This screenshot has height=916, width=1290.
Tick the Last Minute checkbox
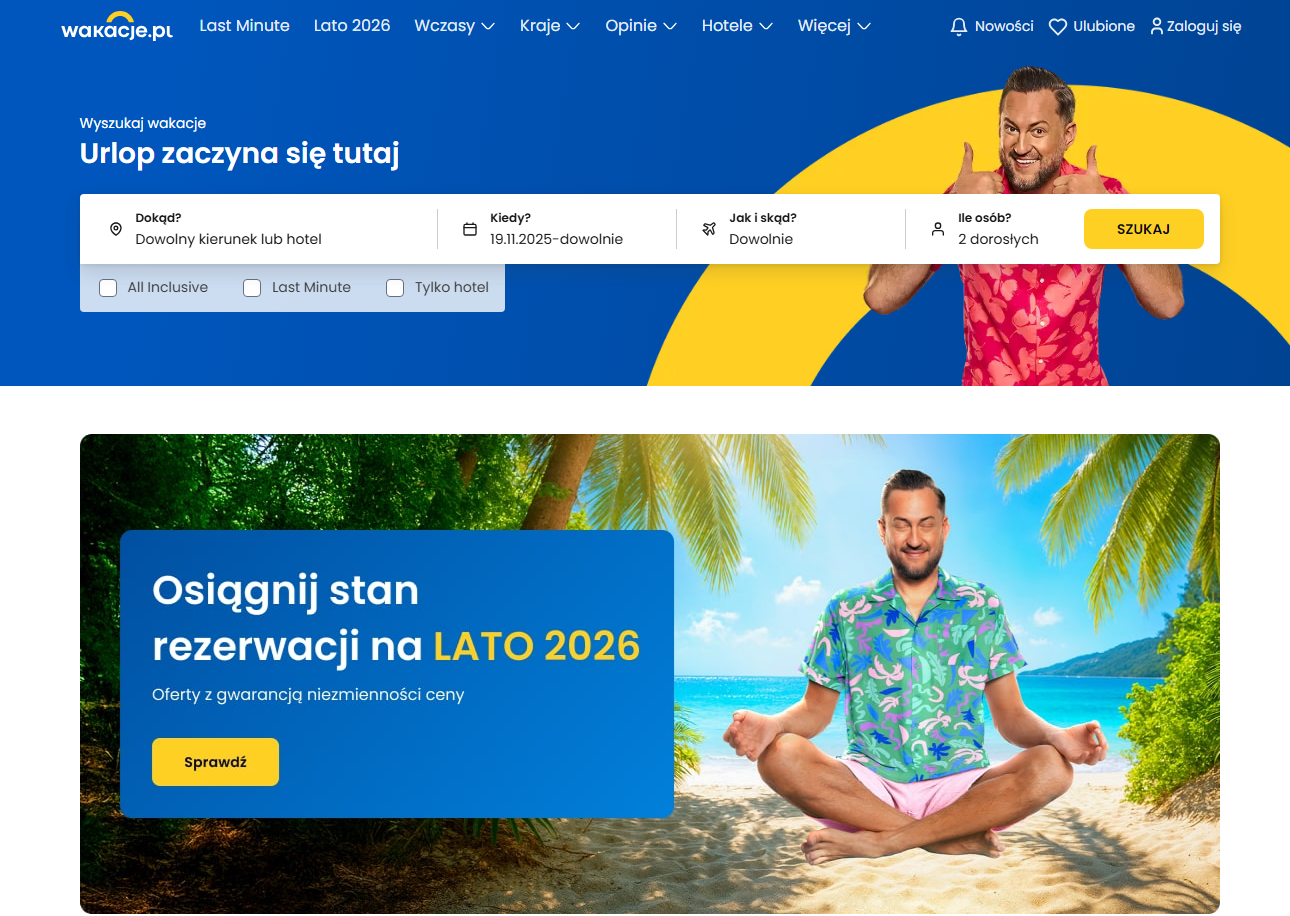click(252, 288)
